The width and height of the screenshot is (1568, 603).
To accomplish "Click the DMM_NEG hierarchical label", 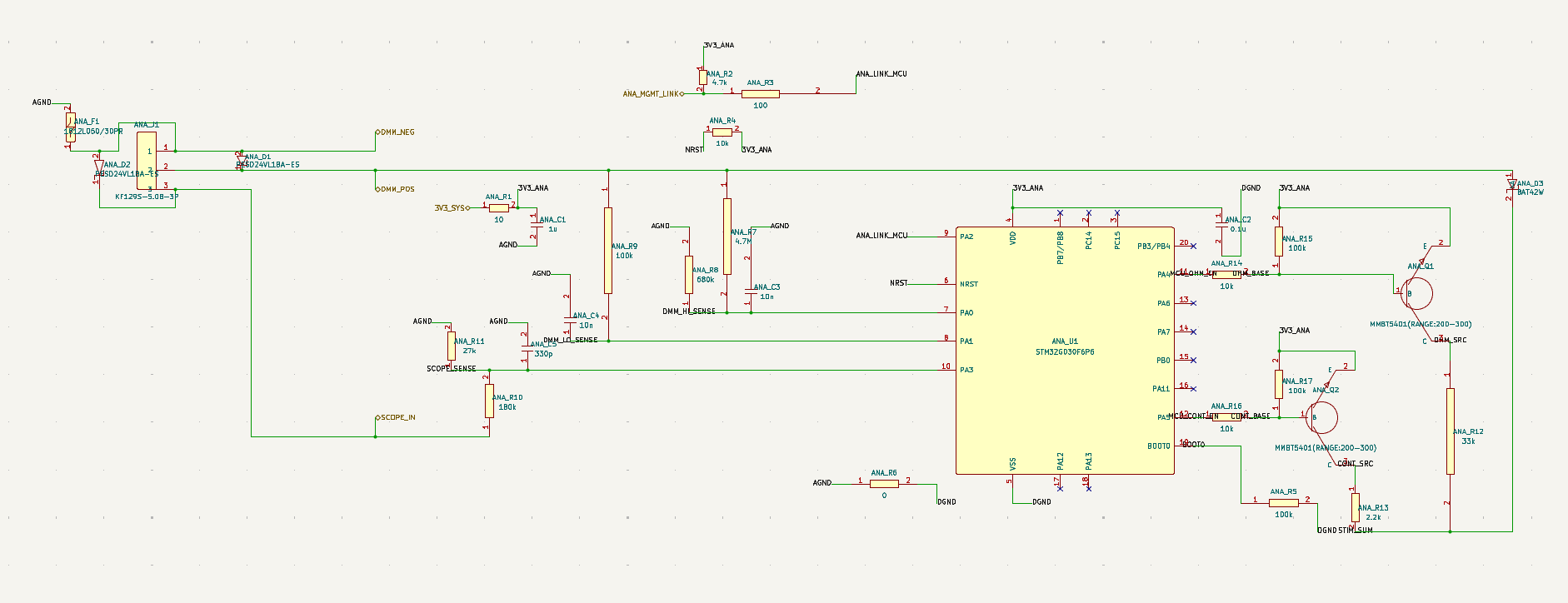I will coord(395,132).
